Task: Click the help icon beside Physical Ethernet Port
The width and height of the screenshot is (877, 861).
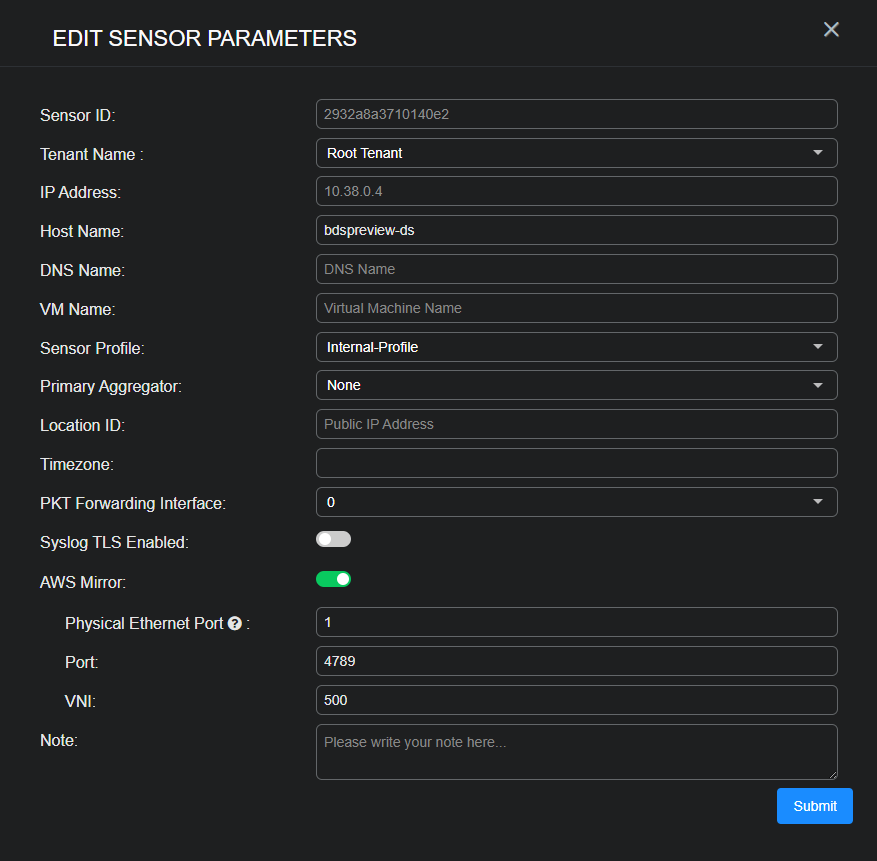Action: pos(234,622)
